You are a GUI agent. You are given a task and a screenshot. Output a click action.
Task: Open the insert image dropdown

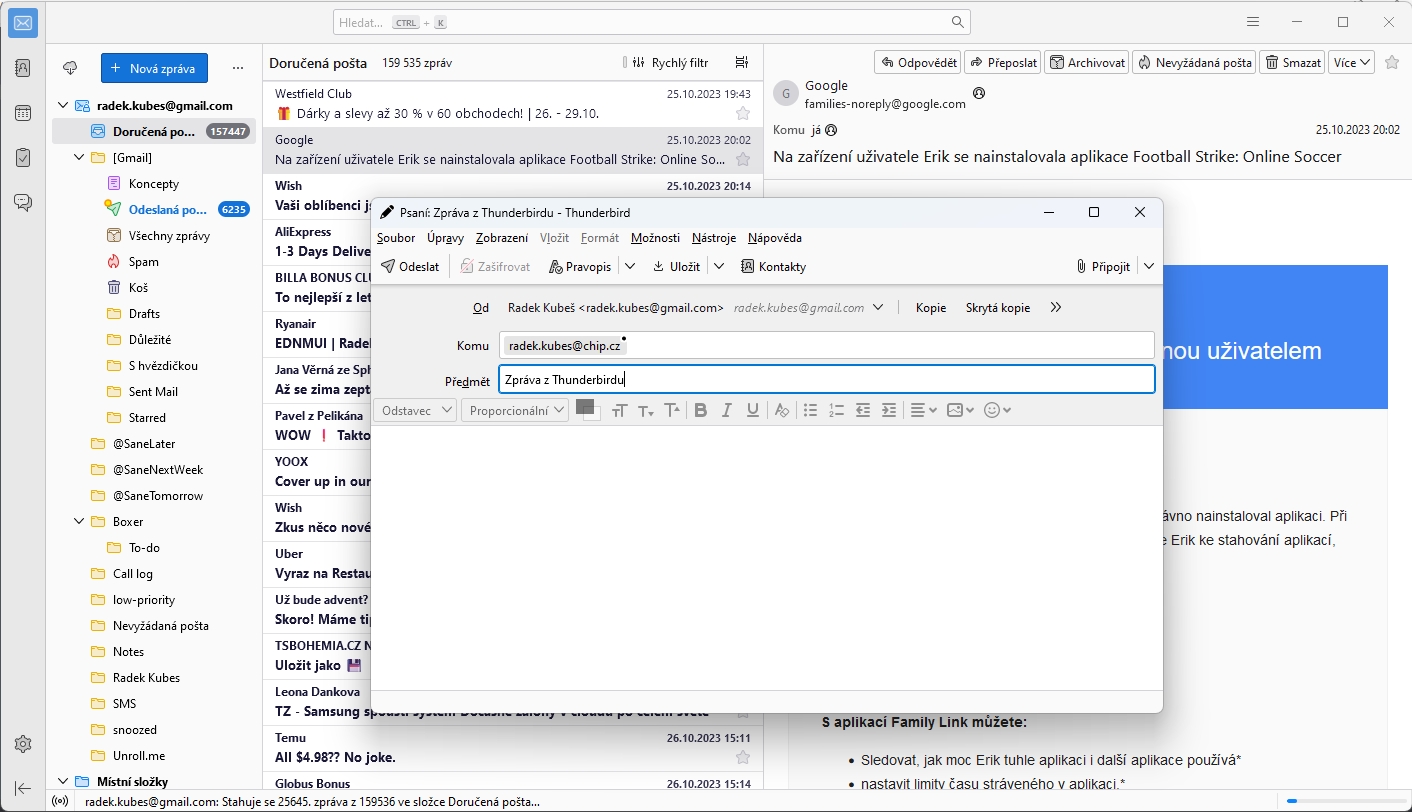click(x=960, y=410)
